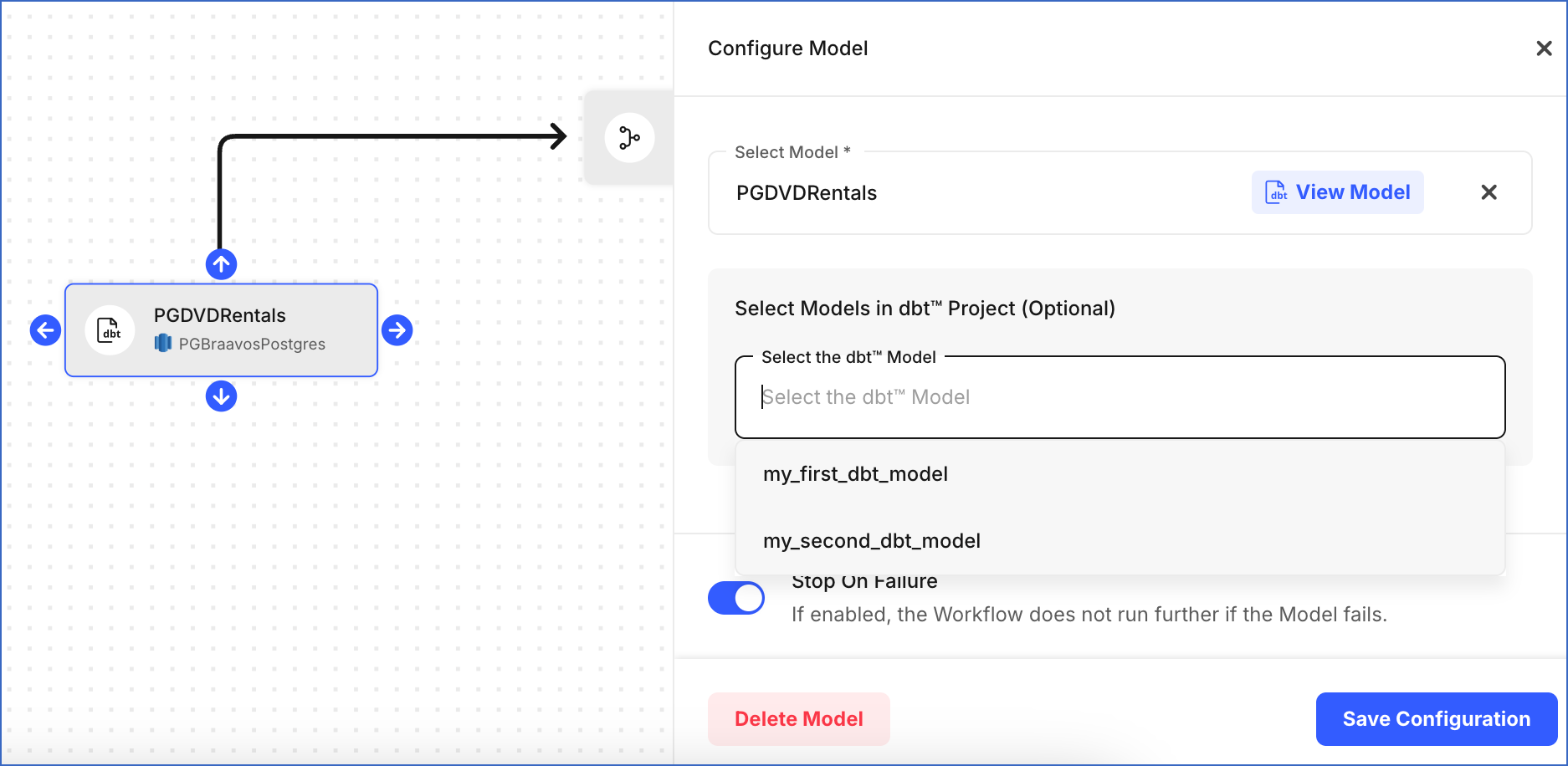Select my_second_dbt_model from the list
This screenshot has height=766, width=1568.
(871, 540)
